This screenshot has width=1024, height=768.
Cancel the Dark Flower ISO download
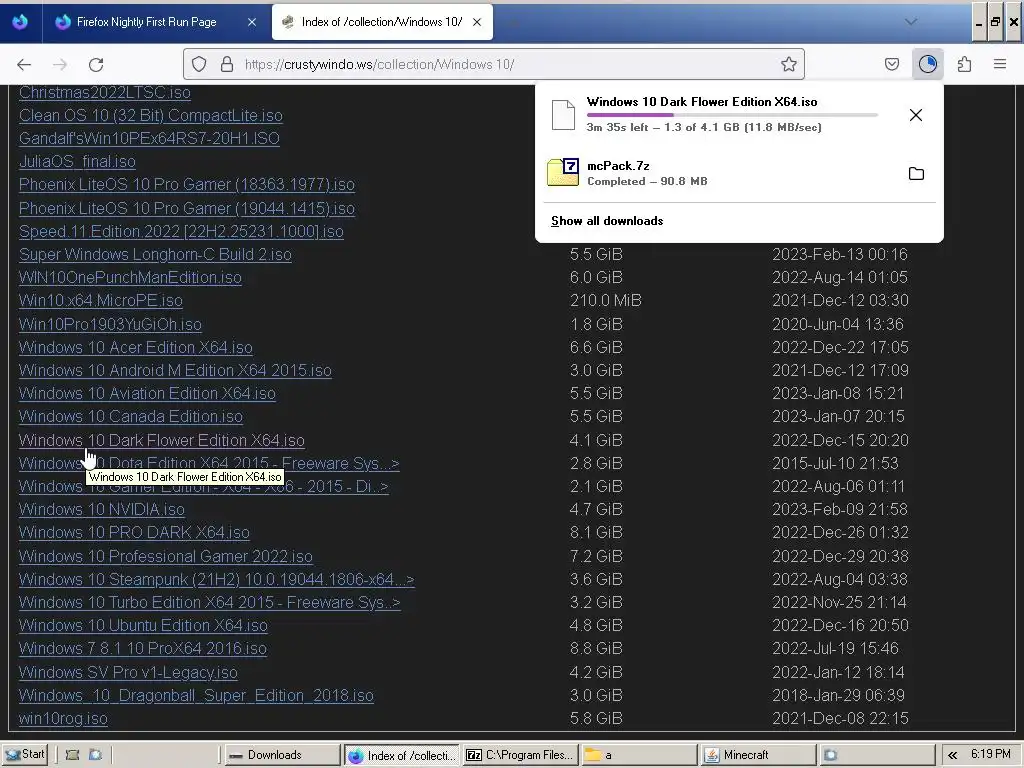pos(916,115)
